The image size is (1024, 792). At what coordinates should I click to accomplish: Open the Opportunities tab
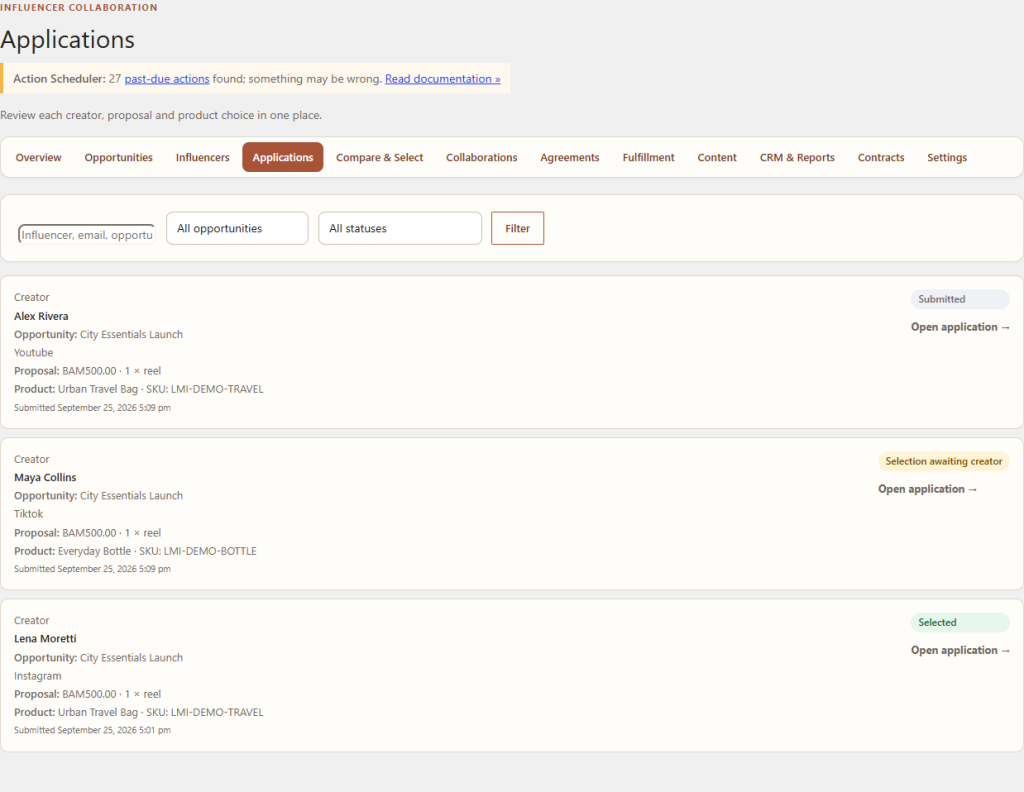click(x=118, y=157)
